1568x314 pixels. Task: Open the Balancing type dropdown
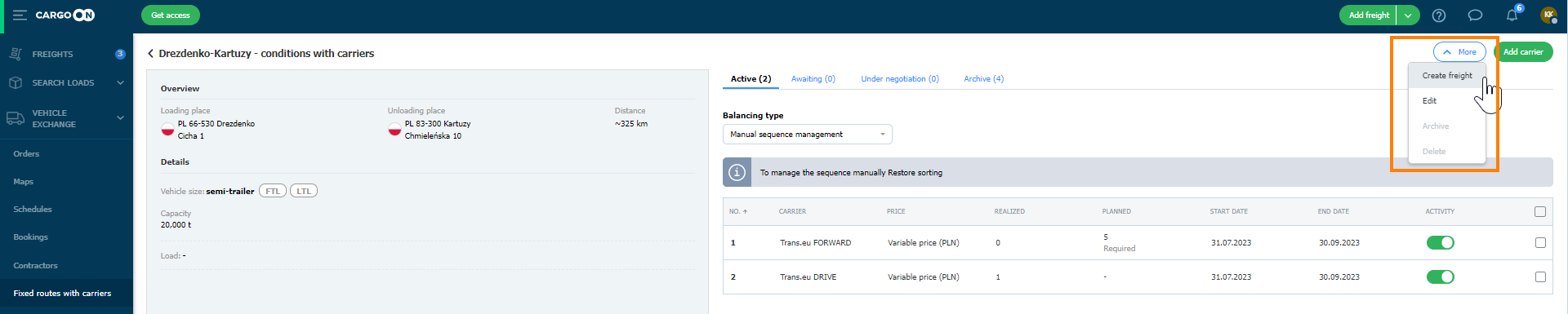pos(807,134)
